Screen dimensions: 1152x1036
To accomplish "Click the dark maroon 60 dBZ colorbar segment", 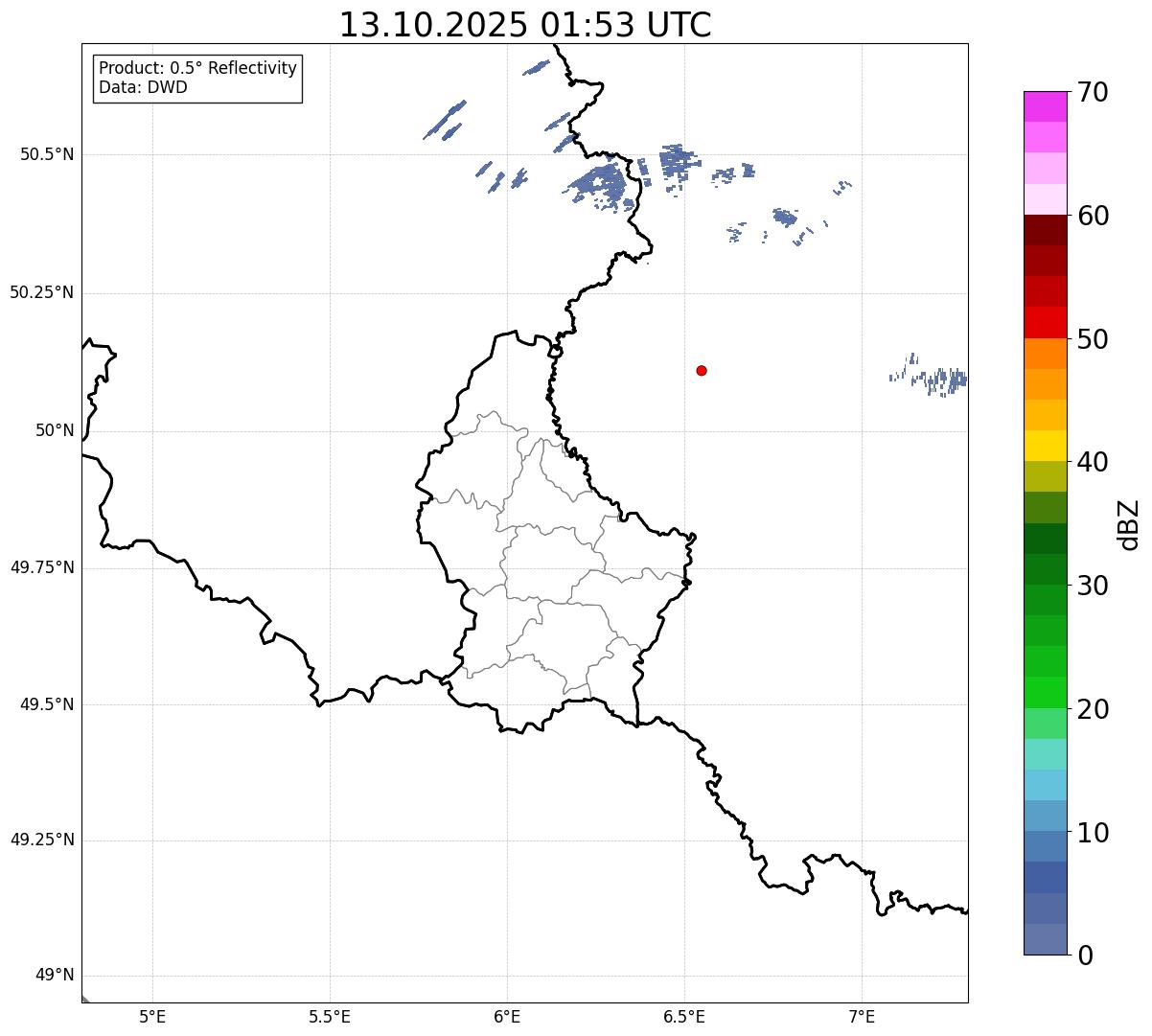I will click(1045, 230).
